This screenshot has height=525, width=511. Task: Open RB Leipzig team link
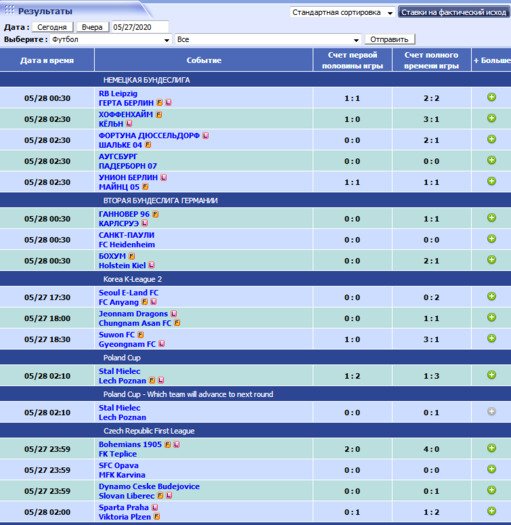pos(118,93)
